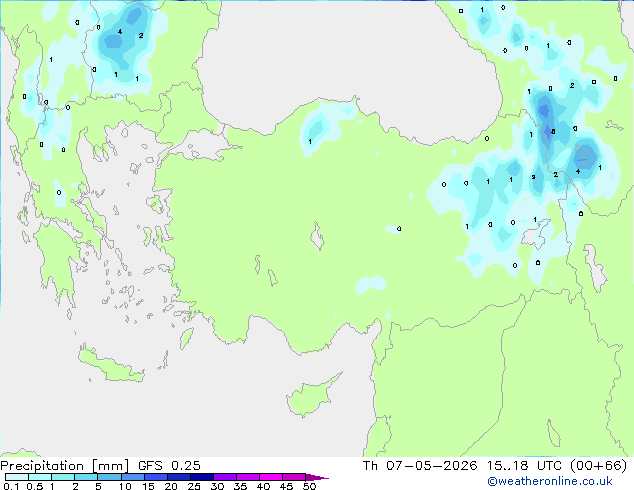Click the "0" value in central Turkey
Screen dimensions: 634x490
pos(399,229)
